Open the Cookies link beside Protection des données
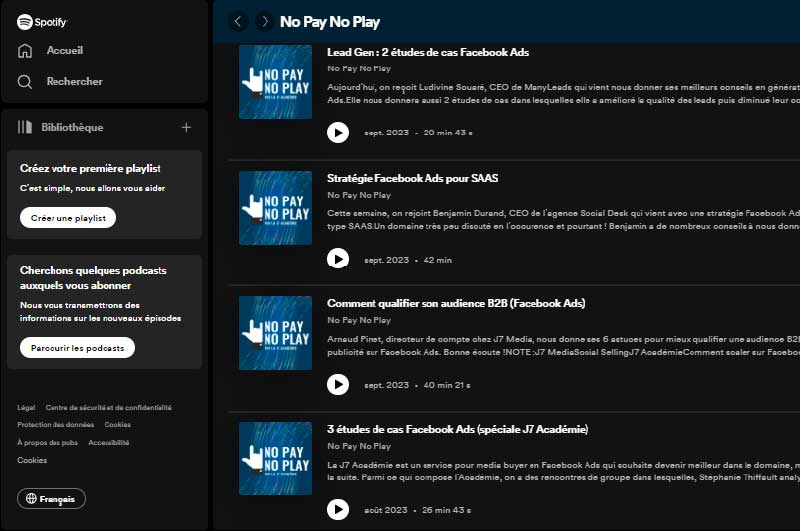 [x=117, y=425]
